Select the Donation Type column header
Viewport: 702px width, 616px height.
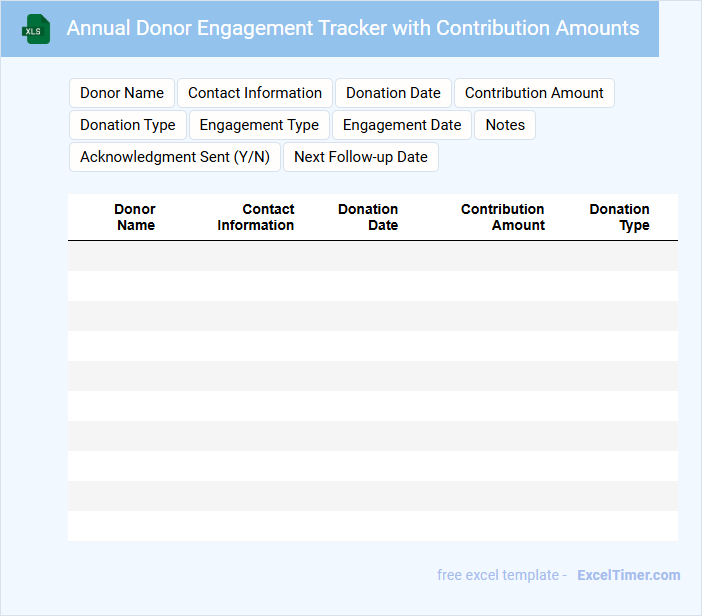point(620,217)
